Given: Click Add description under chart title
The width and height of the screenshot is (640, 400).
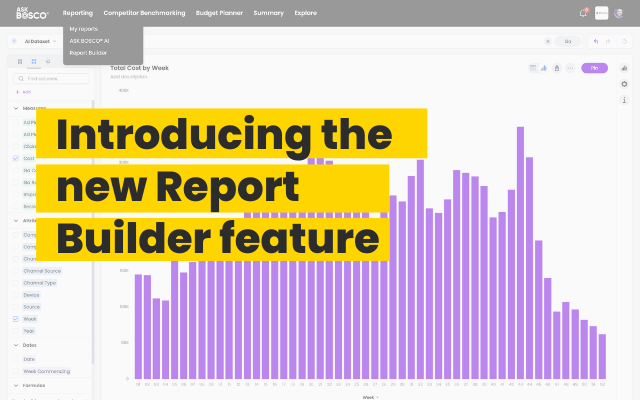Looking at the screenshot, I should click(129, 77).
